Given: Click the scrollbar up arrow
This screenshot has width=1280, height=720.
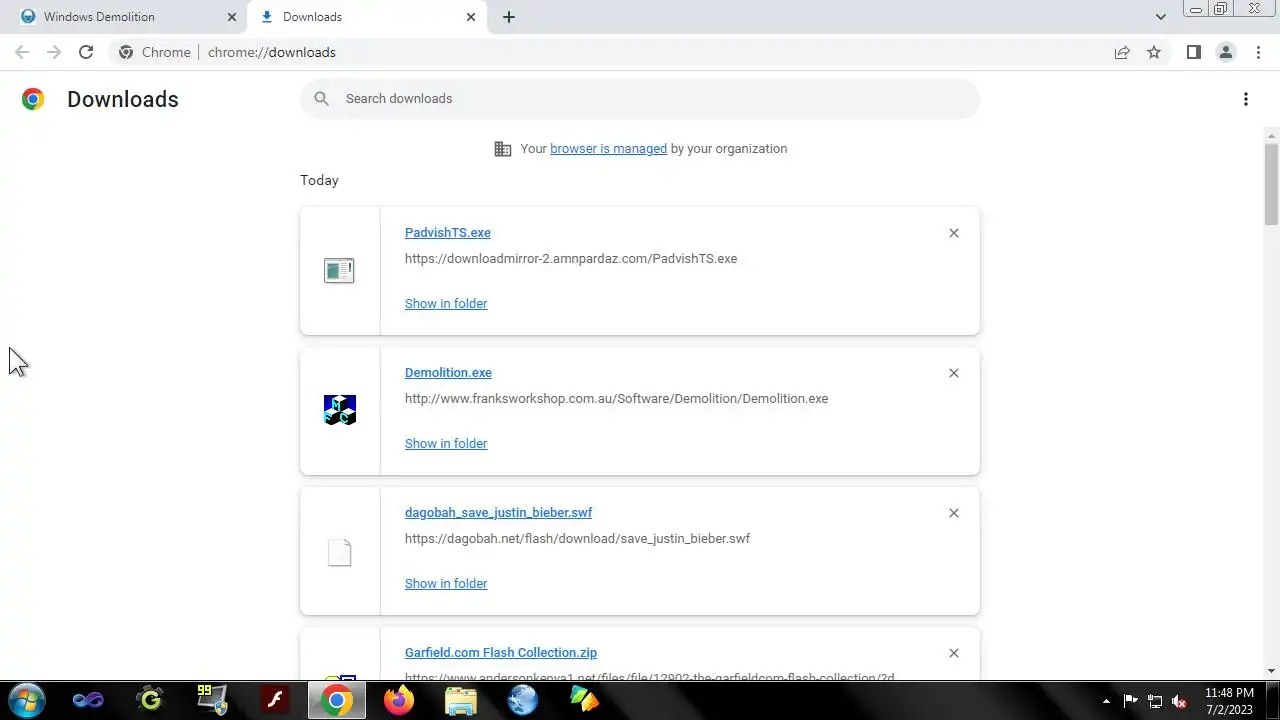Looking at the screenshot, I should (x=1271, y=134).
